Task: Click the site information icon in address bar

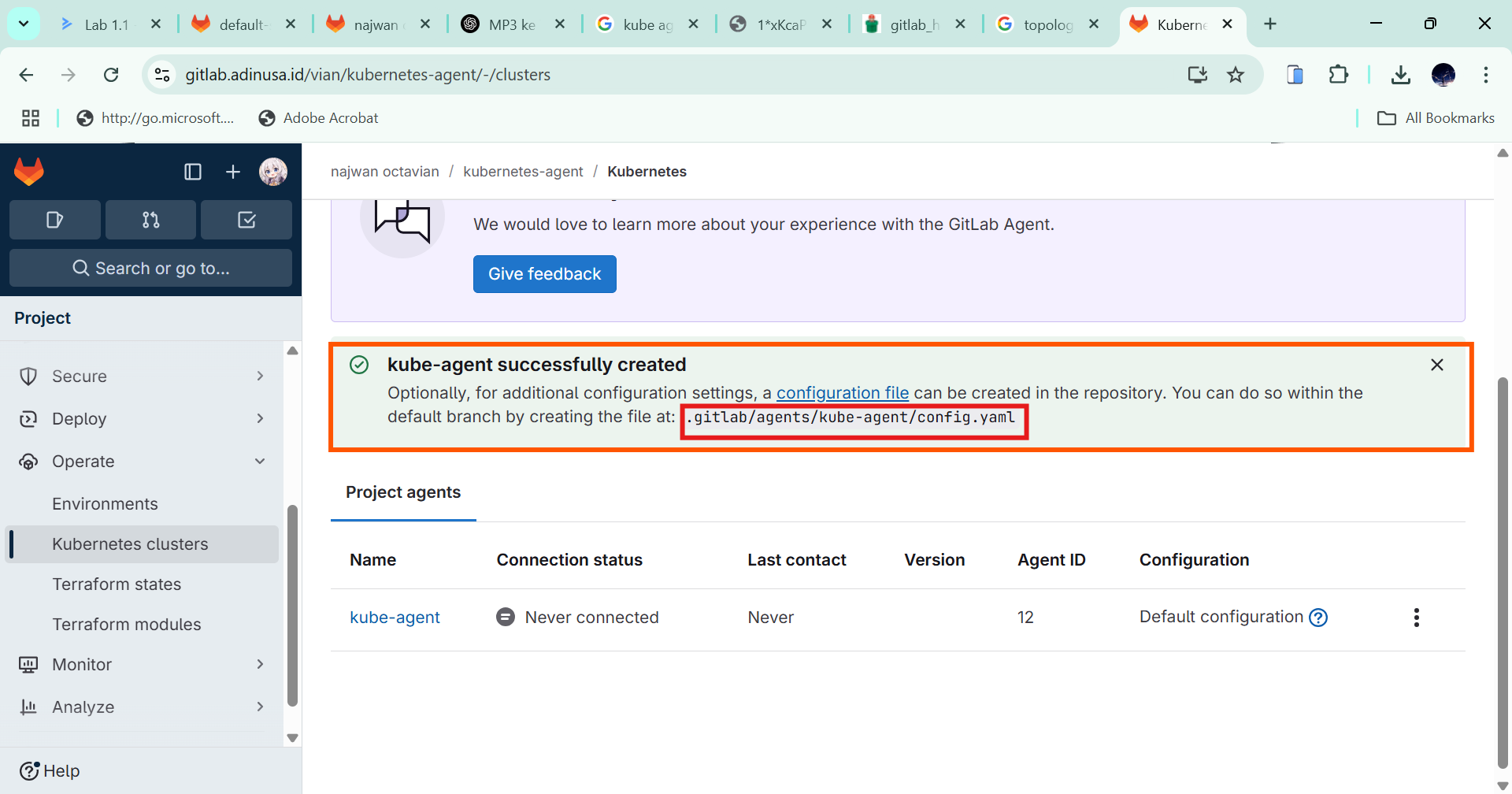Action: coord(162,75)
